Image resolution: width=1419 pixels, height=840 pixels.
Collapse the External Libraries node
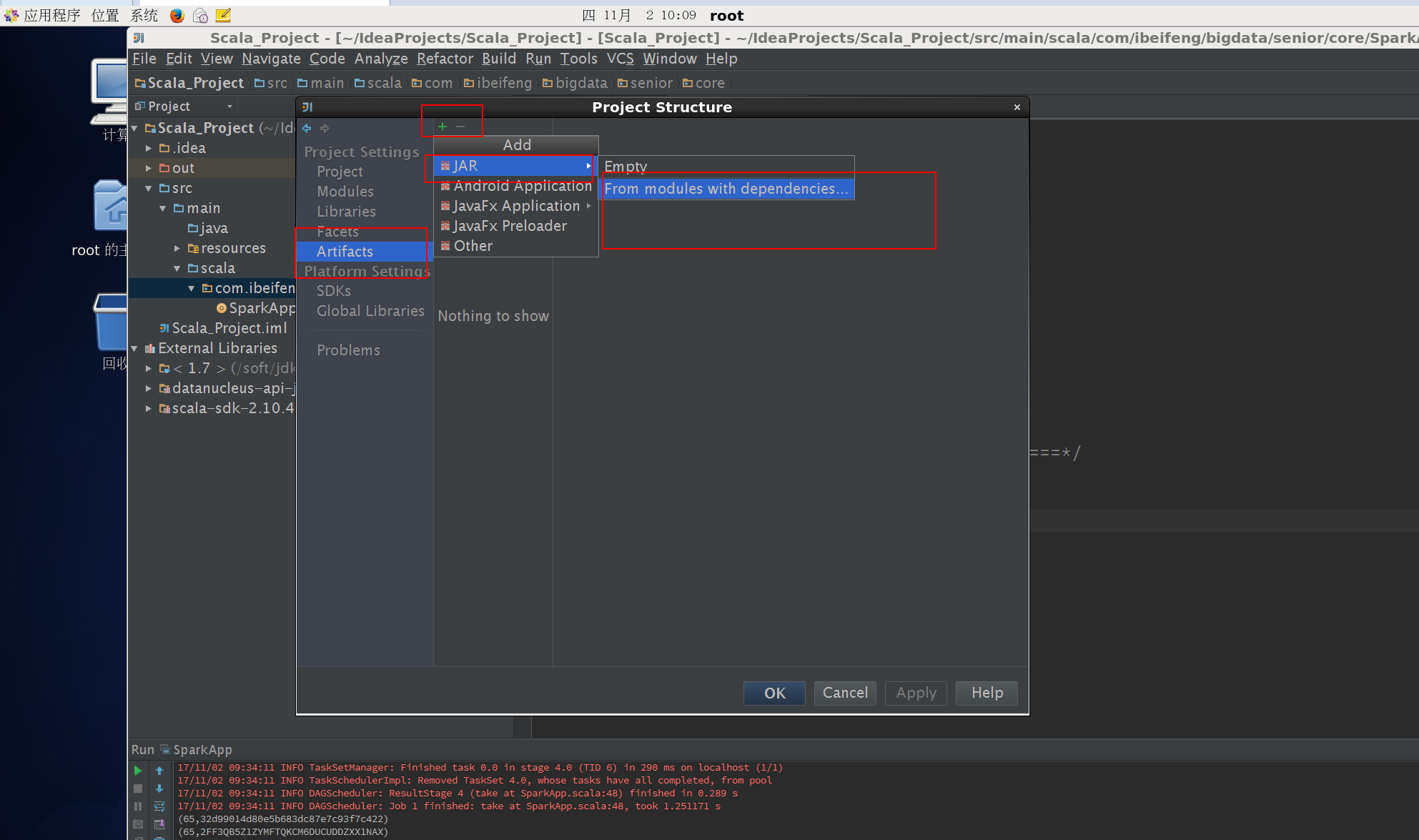coord(134,348)
